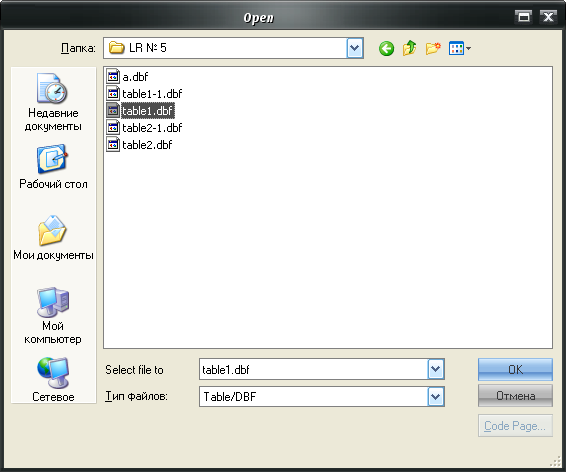Cancel with the Отмена button
This screenshot has height=472, width=566.
pyautogui.click(x=515, y=396)
